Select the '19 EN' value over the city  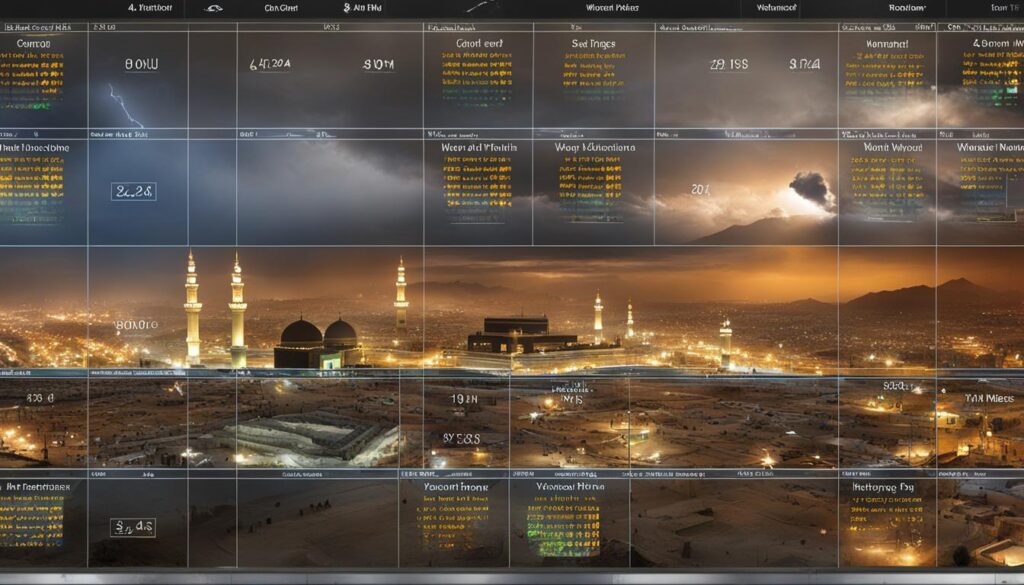pyautogui.click(x=463, y=398)
